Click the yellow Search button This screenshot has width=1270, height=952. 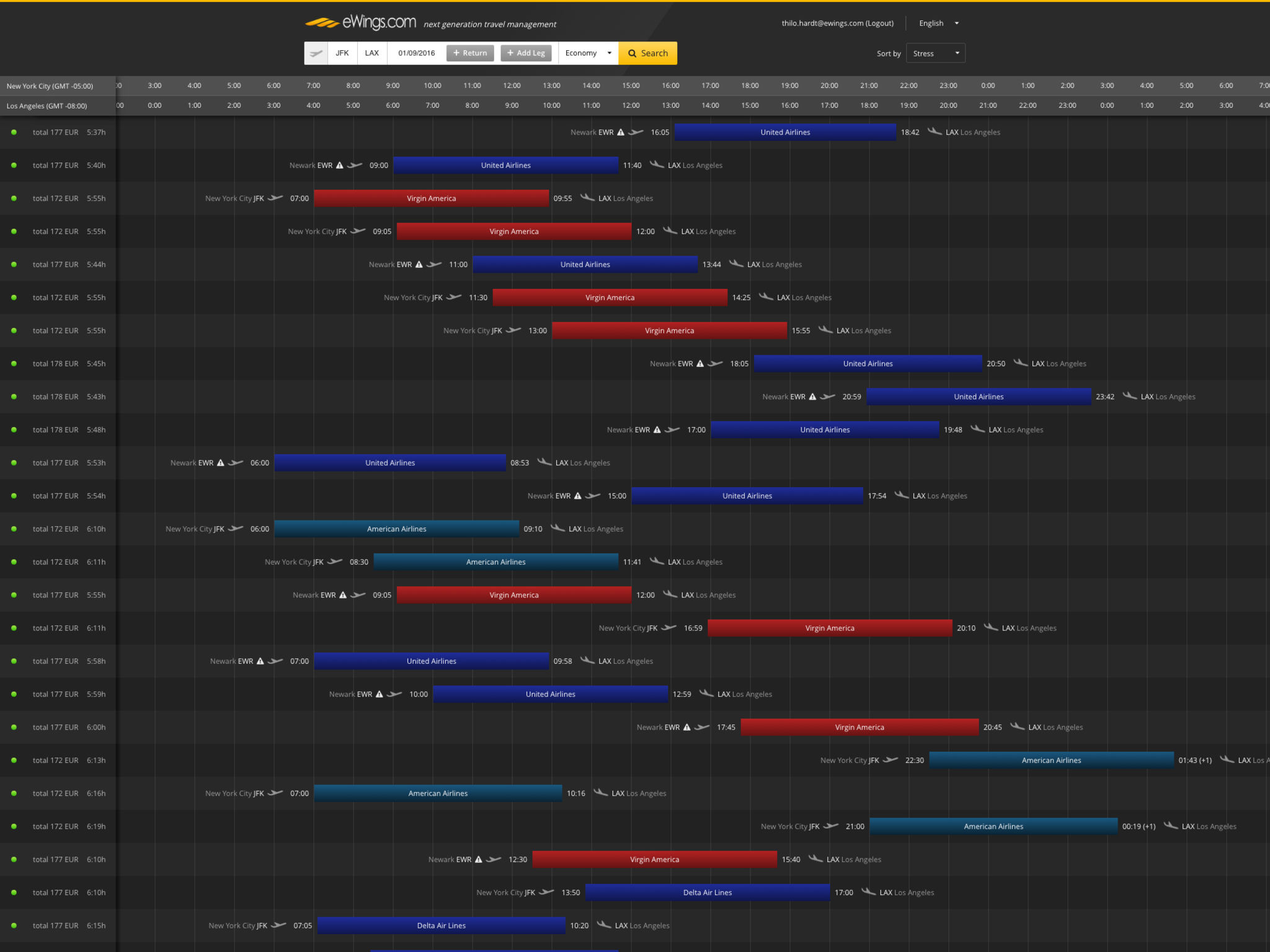click(x=647, y=53)
